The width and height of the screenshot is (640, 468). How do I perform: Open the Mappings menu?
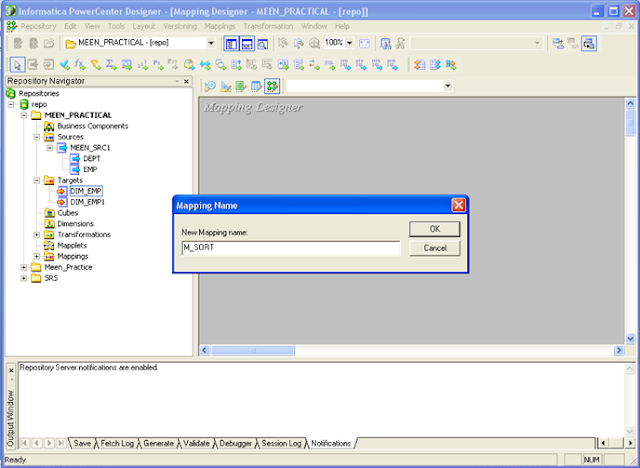click(x=220, y=26)
